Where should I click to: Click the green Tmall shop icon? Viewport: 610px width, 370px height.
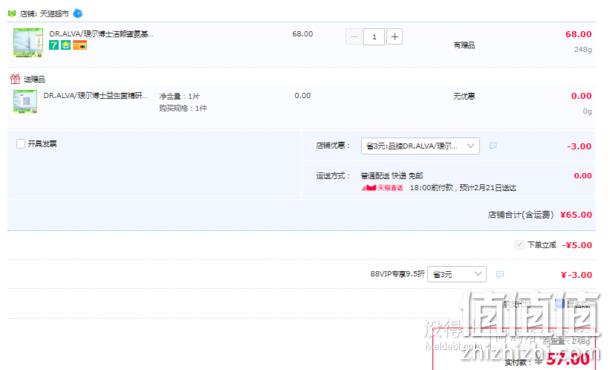pos(12,14)
